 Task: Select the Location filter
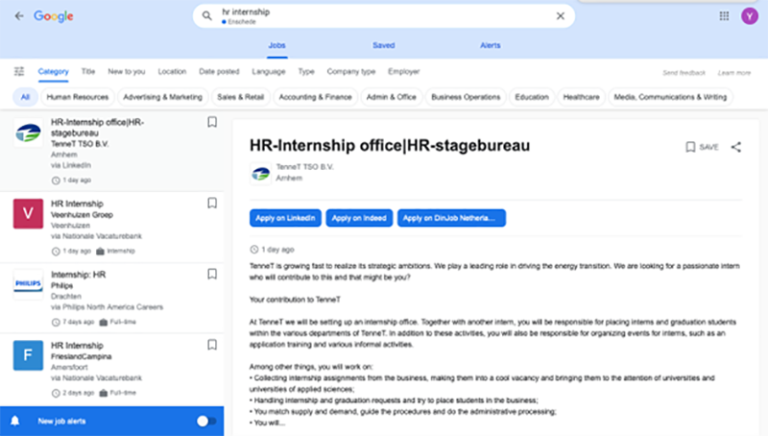tap(172, 72)
